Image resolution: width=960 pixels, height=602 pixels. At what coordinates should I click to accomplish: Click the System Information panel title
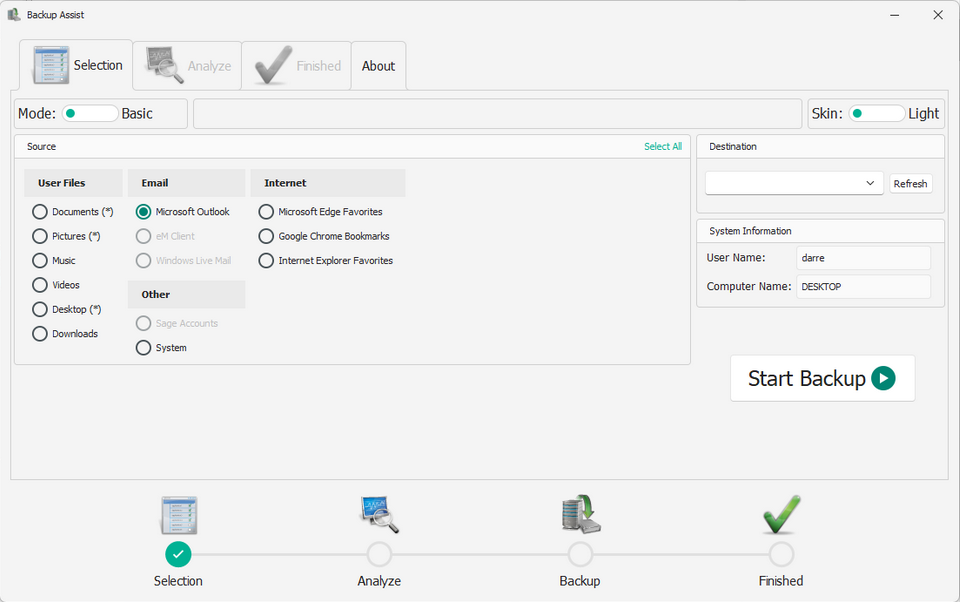[x=750, y=231]
